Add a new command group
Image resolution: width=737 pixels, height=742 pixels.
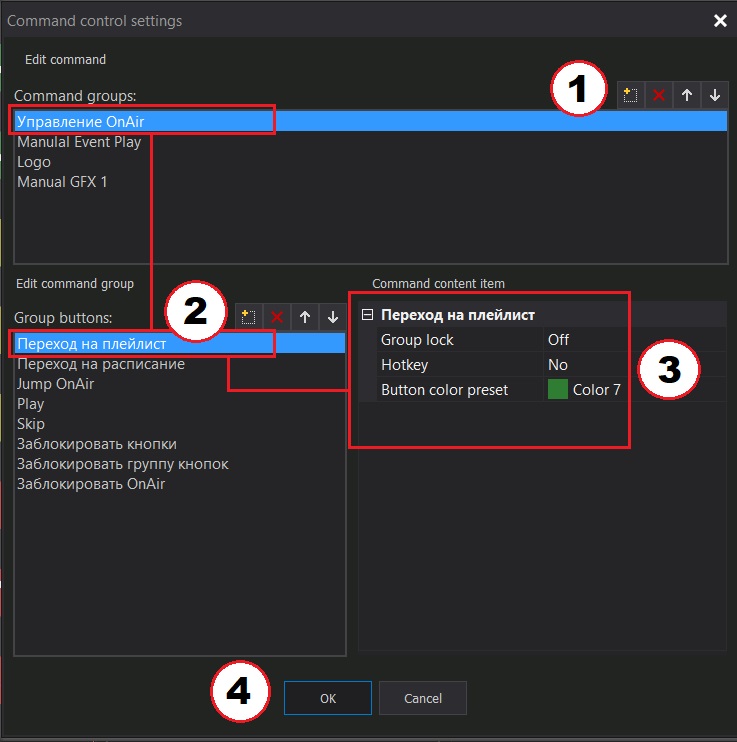(x=630, y=95)
